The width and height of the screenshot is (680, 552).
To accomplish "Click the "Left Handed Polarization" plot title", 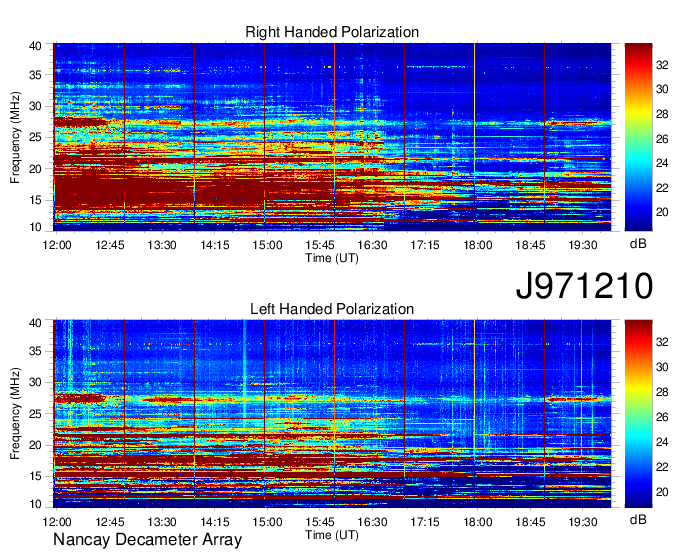I will (332, 309).
